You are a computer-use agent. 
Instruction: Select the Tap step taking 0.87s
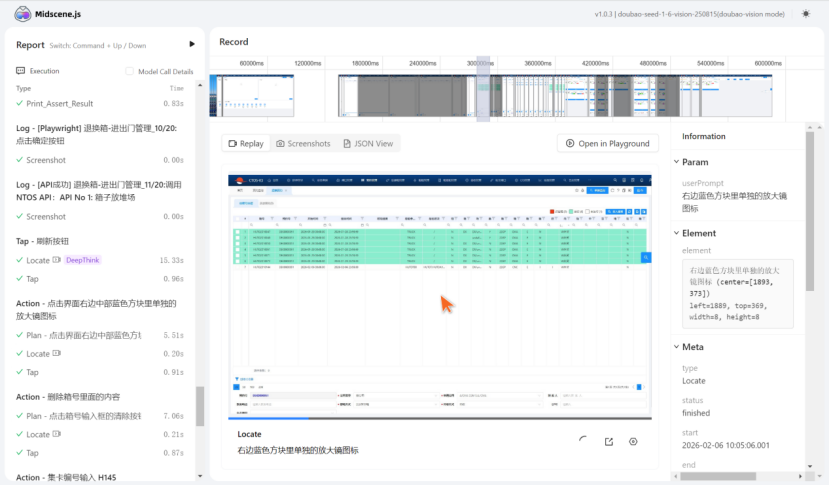pos(100,453)
